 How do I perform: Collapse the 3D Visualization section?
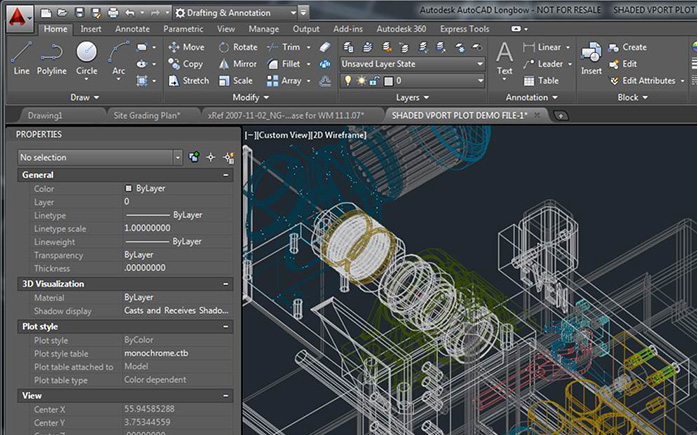(x=226, y=284)
